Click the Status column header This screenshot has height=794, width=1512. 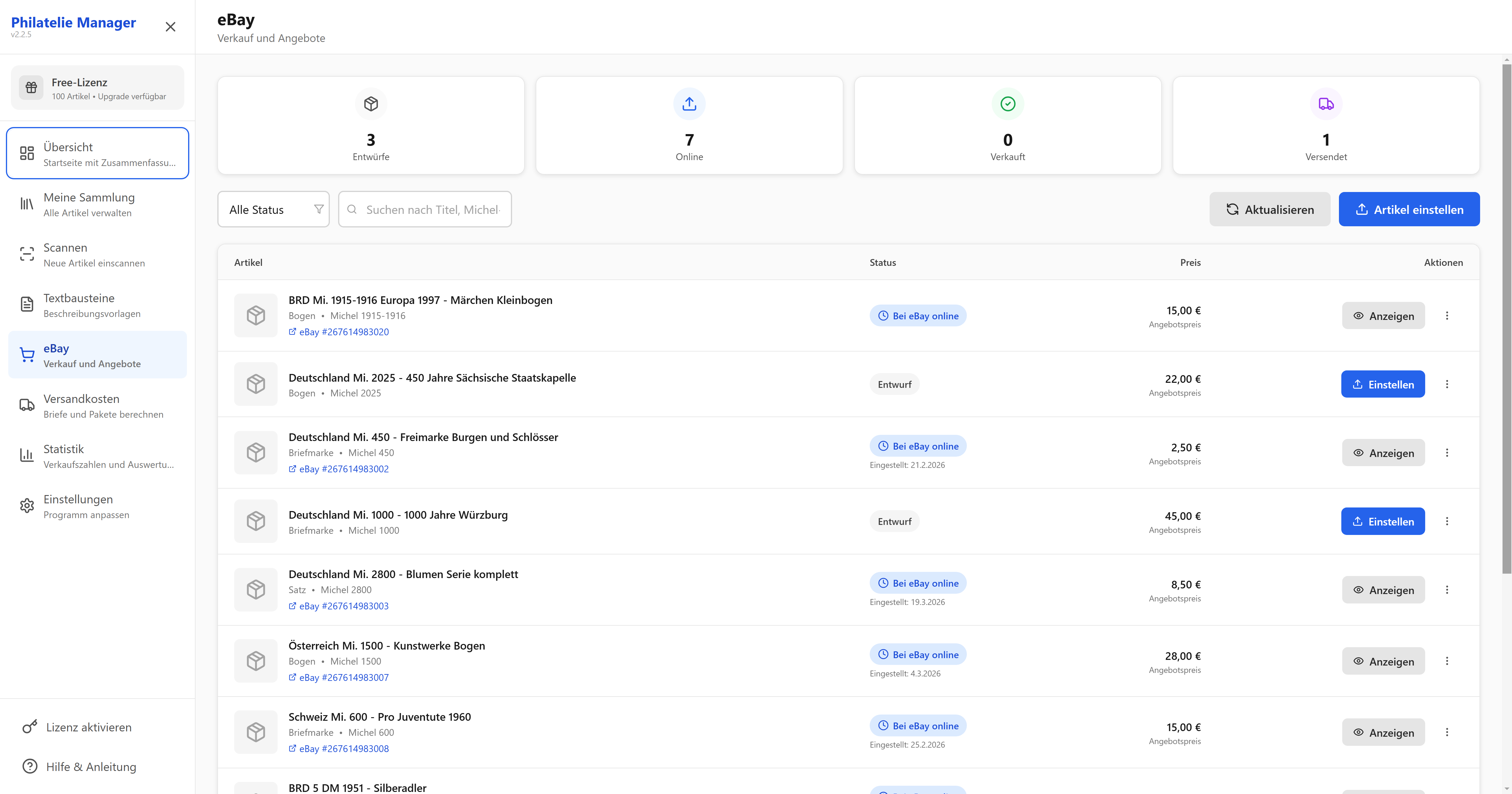click(883, 263)
